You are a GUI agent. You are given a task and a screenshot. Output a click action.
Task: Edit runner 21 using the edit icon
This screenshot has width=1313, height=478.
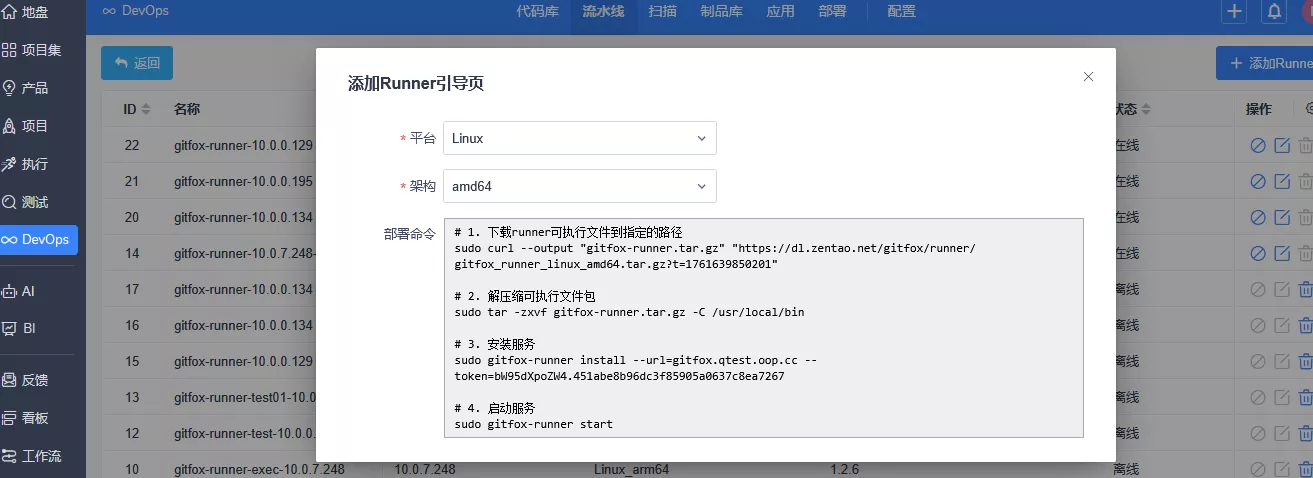click(1282, 181)
